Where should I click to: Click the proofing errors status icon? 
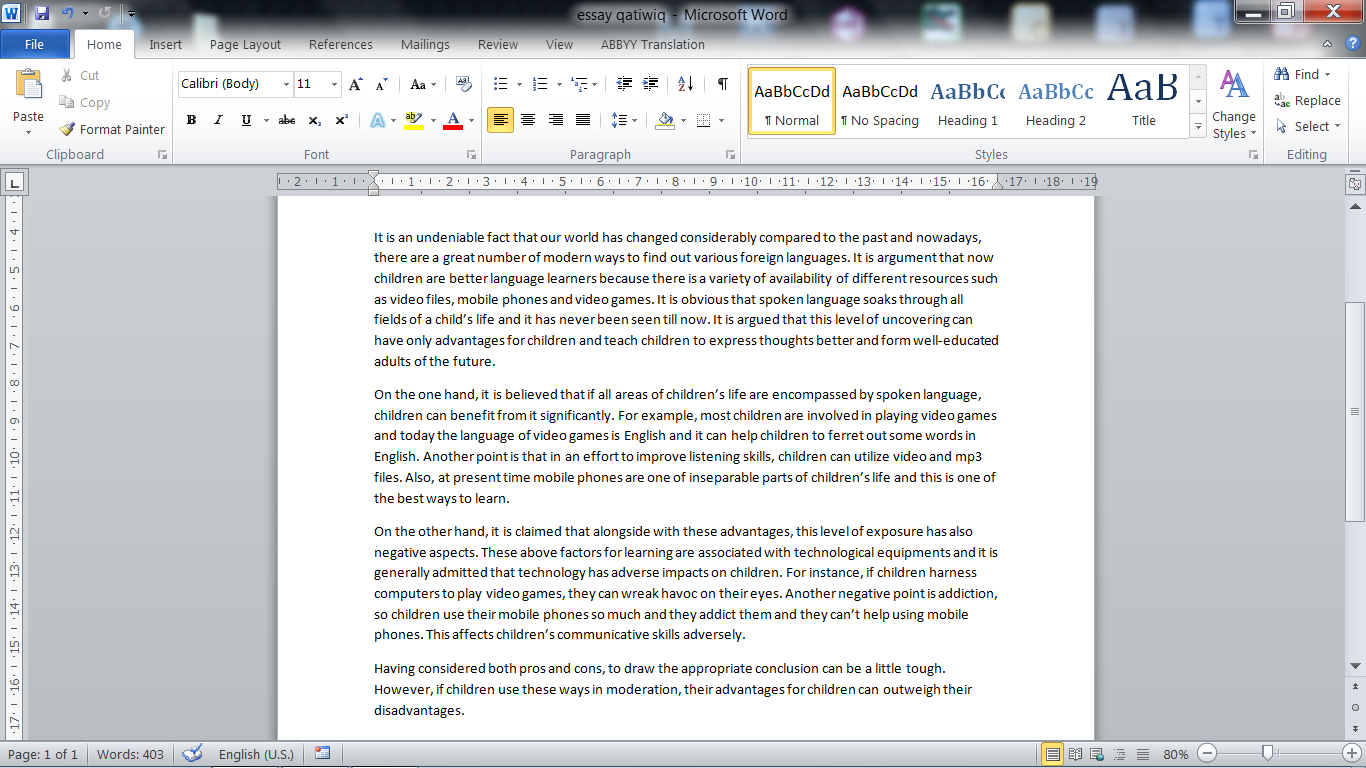point(192,754)
